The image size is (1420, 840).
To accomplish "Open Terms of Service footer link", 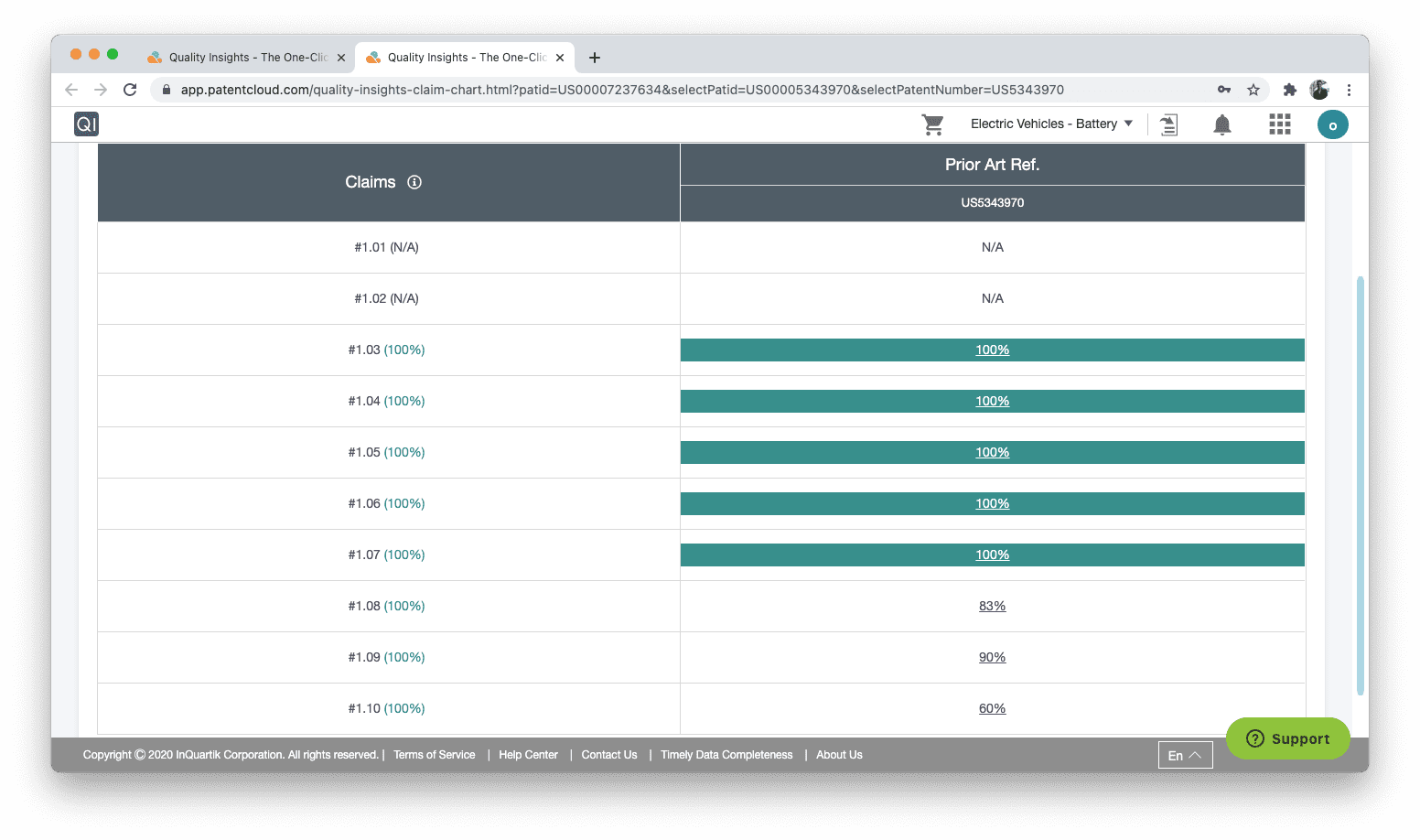I will pyautogui.click(x=435, y=755).
